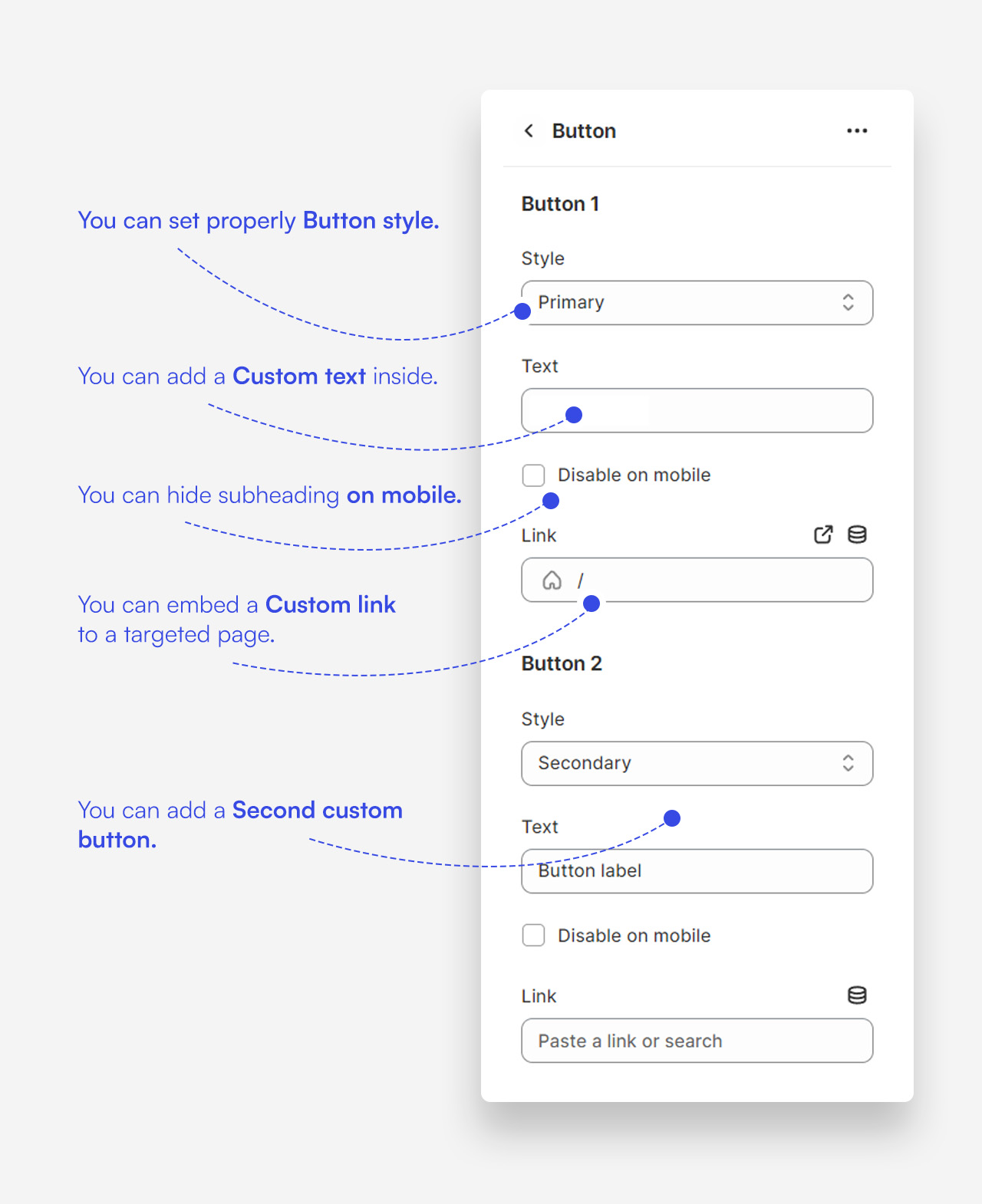Click the up-down arrows on Secondary selector

(x=848, y=764)
